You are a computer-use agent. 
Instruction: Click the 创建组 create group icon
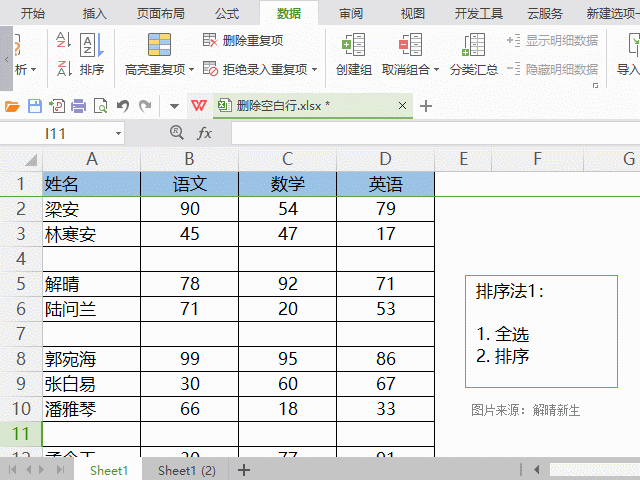point(353,44)
